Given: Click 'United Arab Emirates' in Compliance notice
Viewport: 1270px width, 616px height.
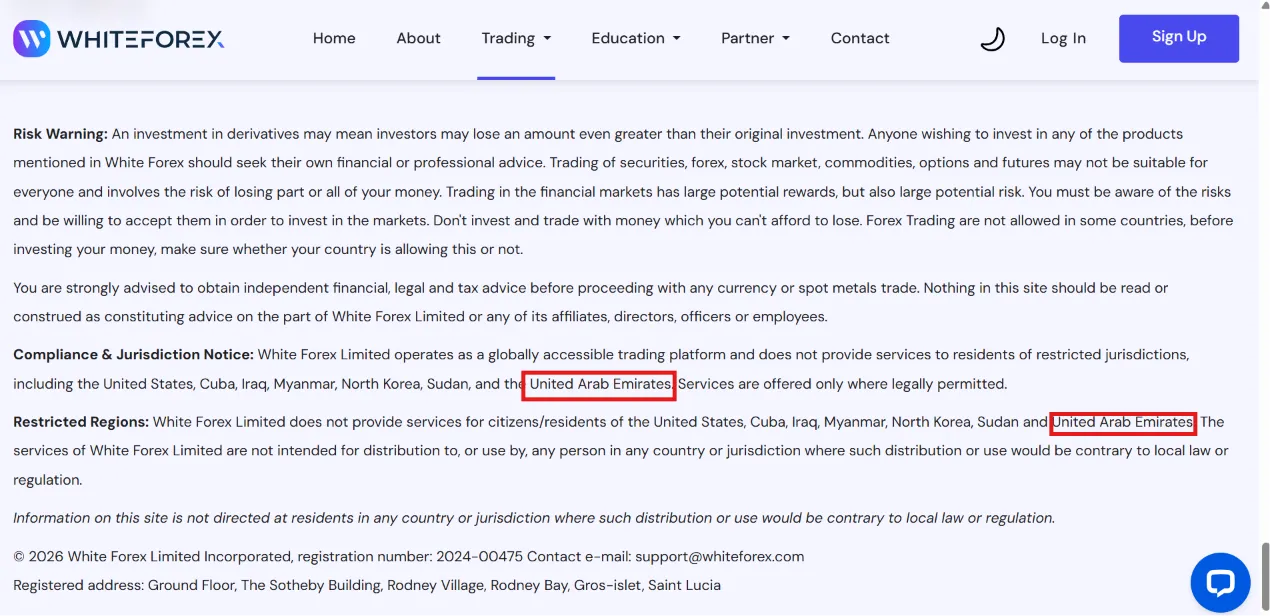Looking at the screenshot, I should pyautogui.click(x=600, y=384).
